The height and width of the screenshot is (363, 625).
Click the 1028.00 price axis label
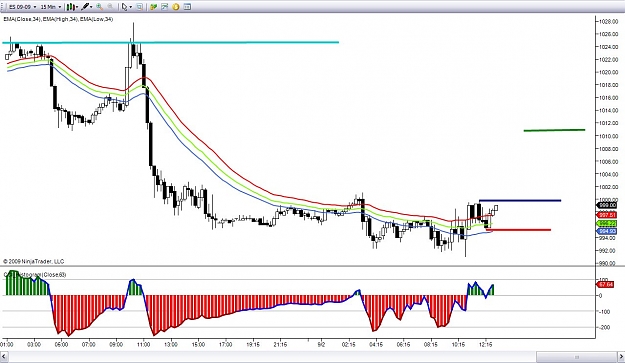point(609,21)
